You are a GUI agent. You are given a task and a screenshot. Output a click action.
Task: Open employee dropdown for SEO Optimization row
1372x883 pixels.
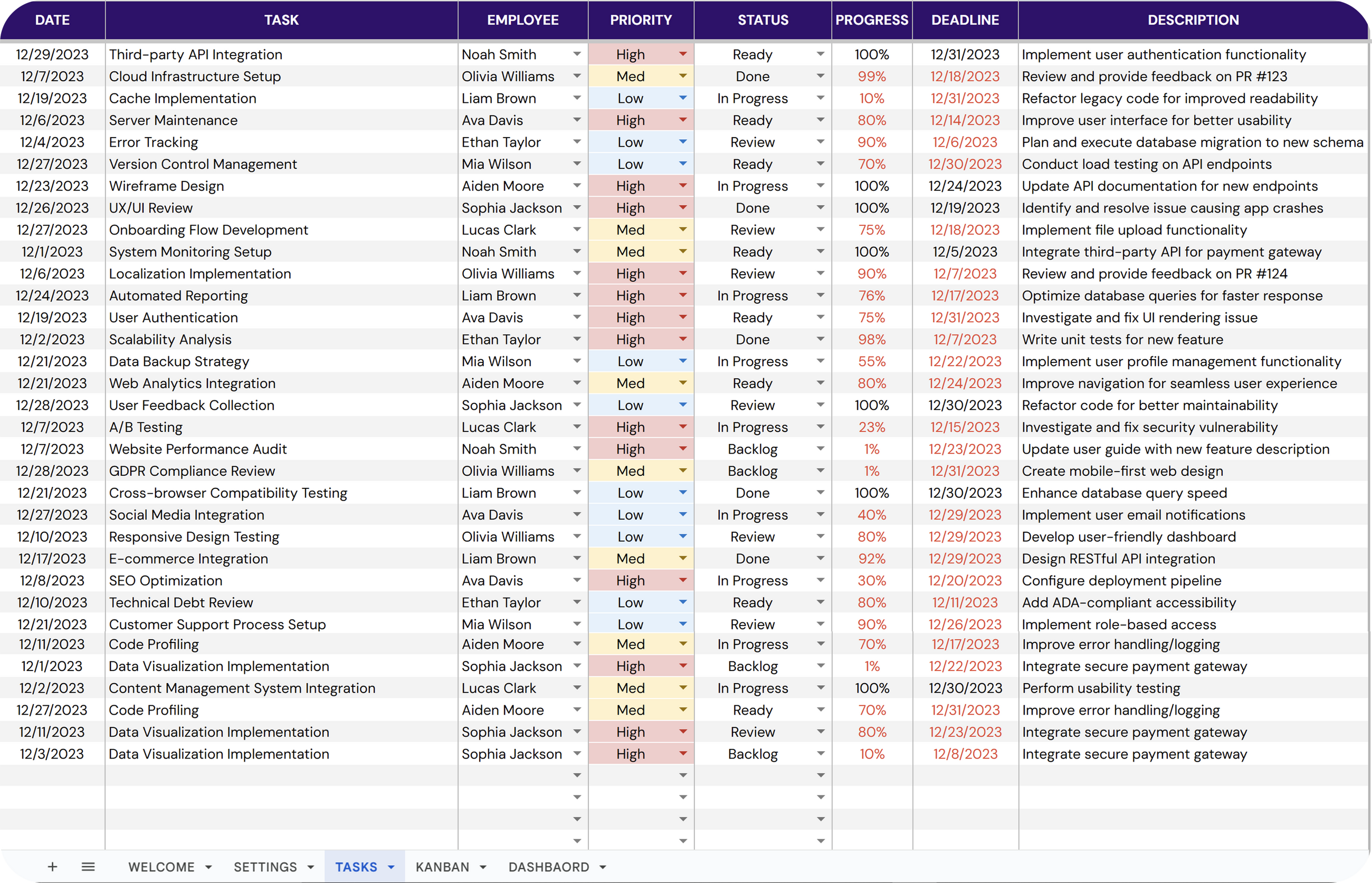coord(577,580)
